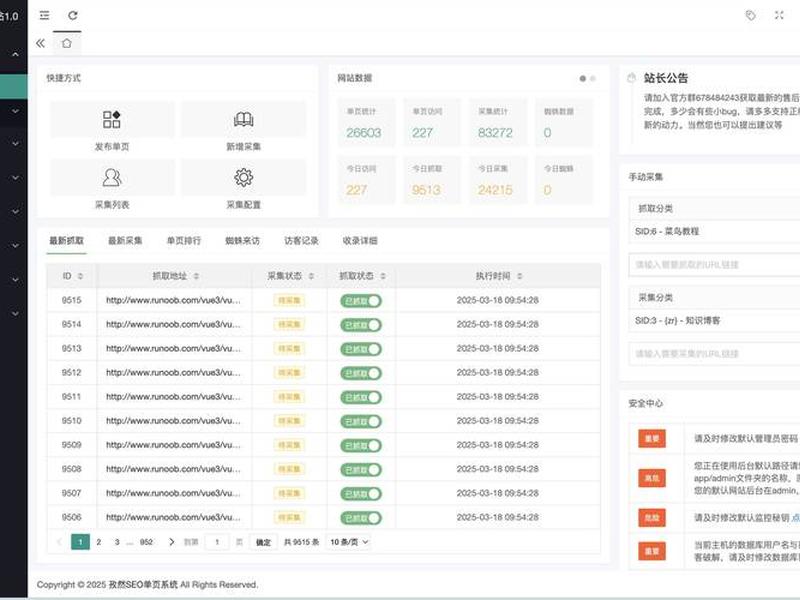The image size is (800, 600).
Task: Click the double-left arrow tab scroller
Action: [x=40, y=43]
